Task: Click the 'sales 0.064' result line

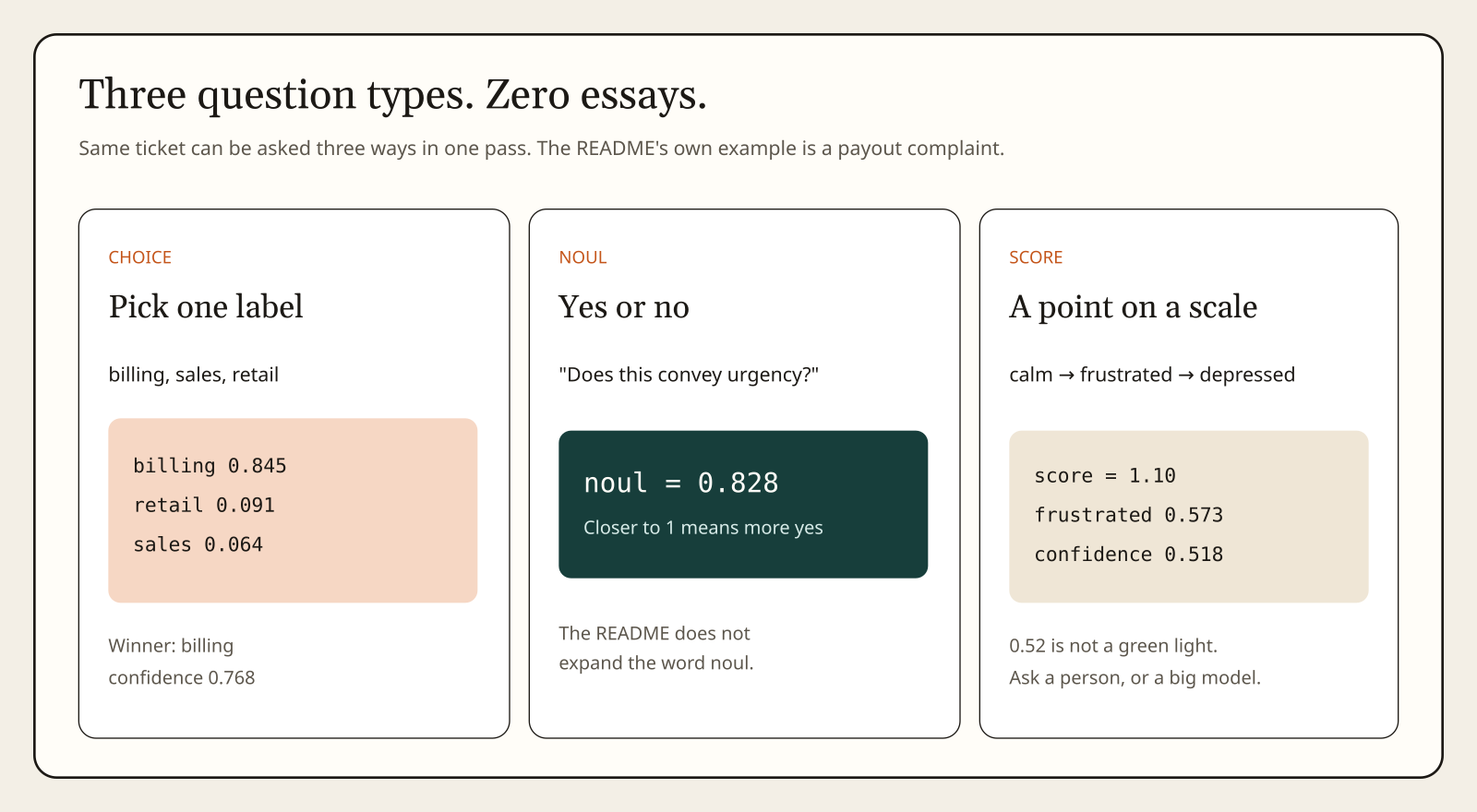Action: click(198, 545)
